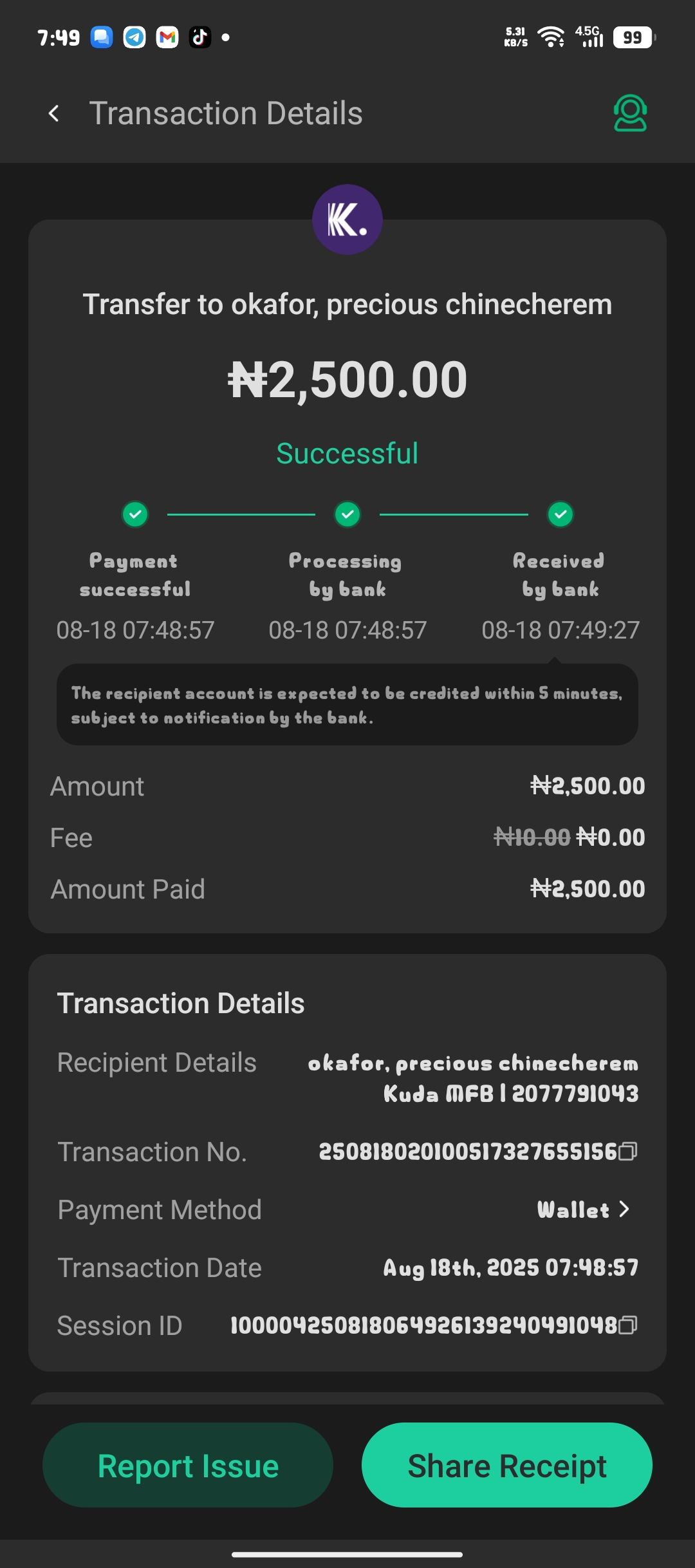
Task: Copy the Transaction No. value
Action: [x=628, y=1151]
